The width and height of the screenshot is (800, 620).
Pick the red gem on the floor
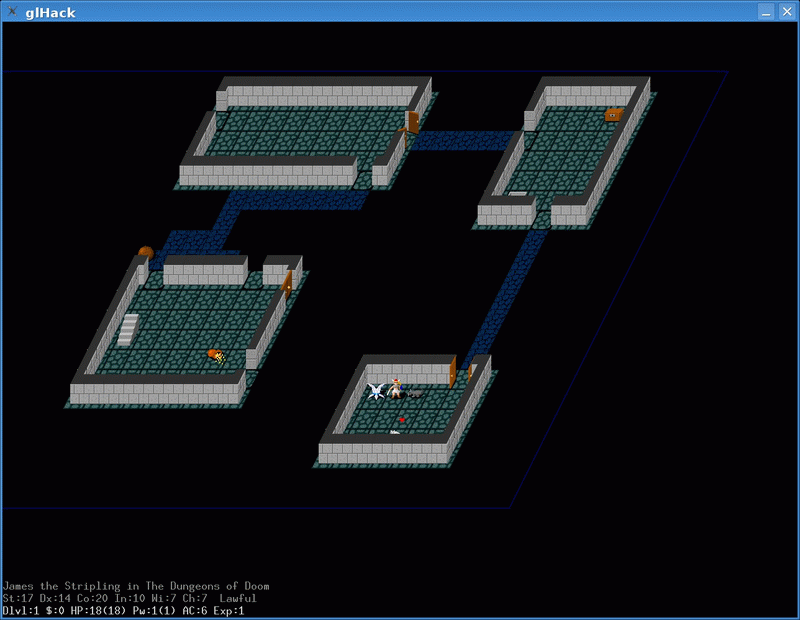tap(402, 420)
